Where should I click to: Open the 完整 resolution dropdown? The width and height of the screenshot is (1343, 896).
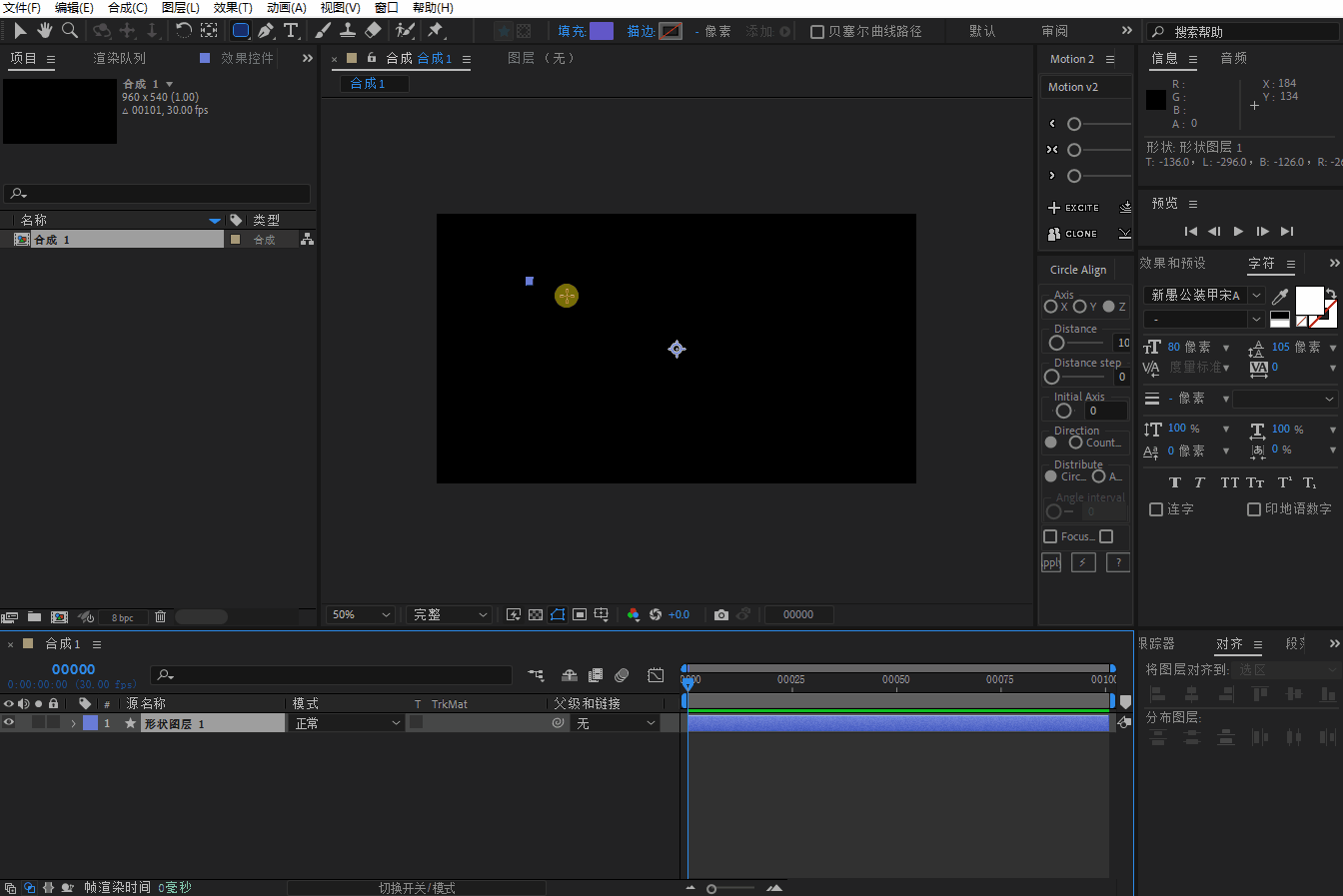[x=449, y=614]
